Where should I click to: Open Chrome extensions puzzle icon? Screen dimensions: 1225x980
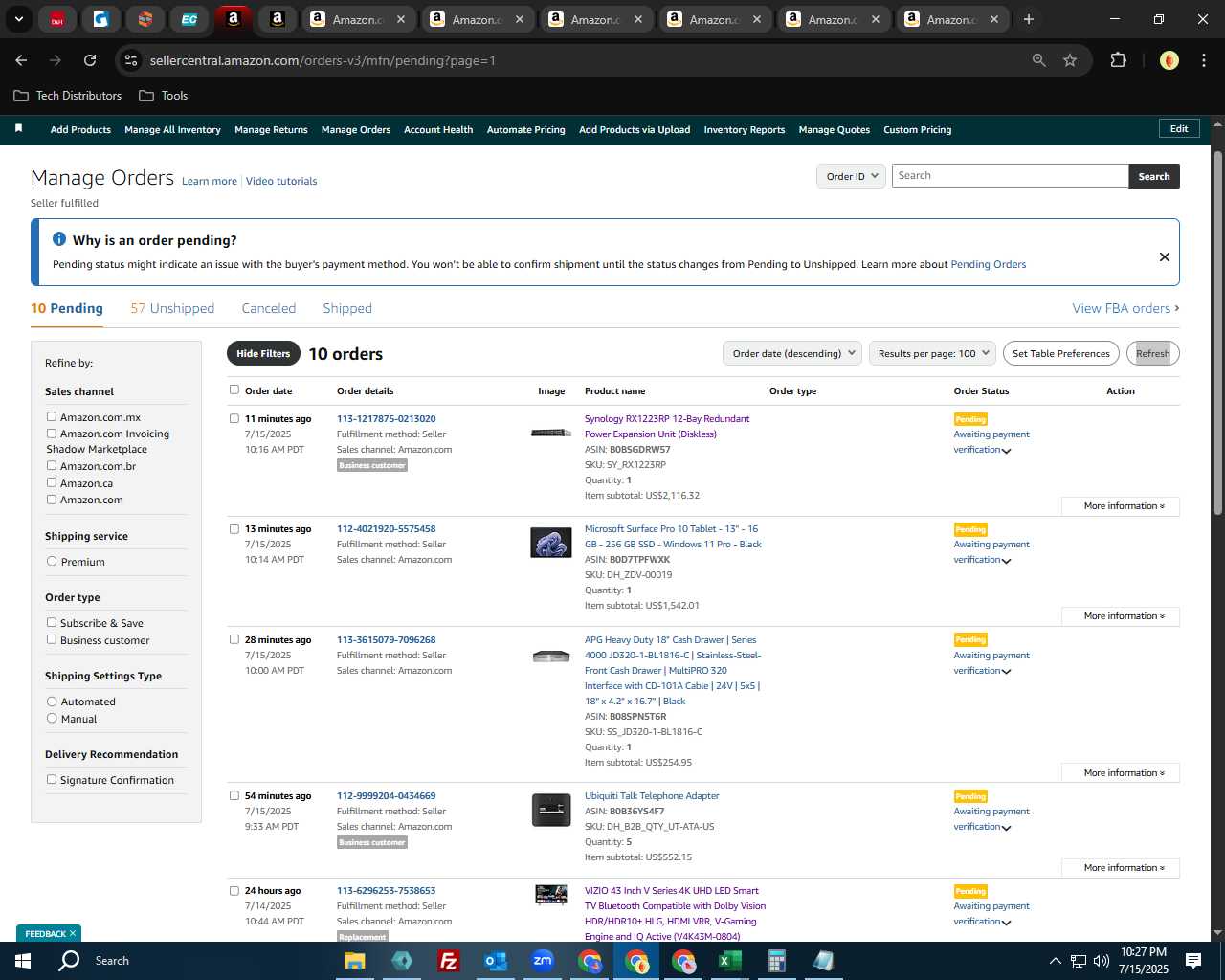pyautogui.click(x=1118, y=60)
